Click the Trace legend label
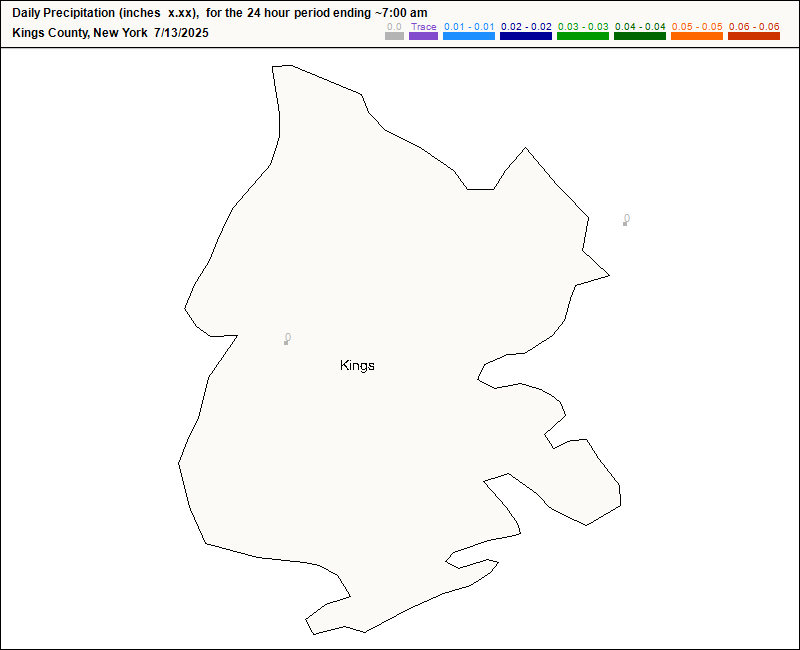This screenshot has height=650, width=800. tap(423, 27)
